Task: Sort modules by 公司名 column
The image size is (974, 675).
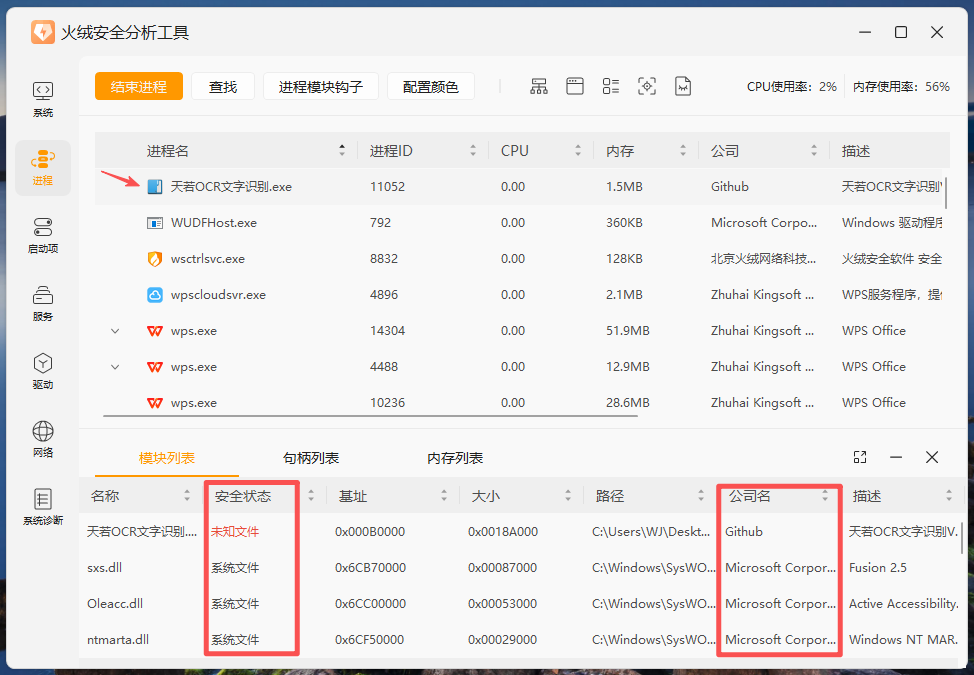Action: coord(825,496)
